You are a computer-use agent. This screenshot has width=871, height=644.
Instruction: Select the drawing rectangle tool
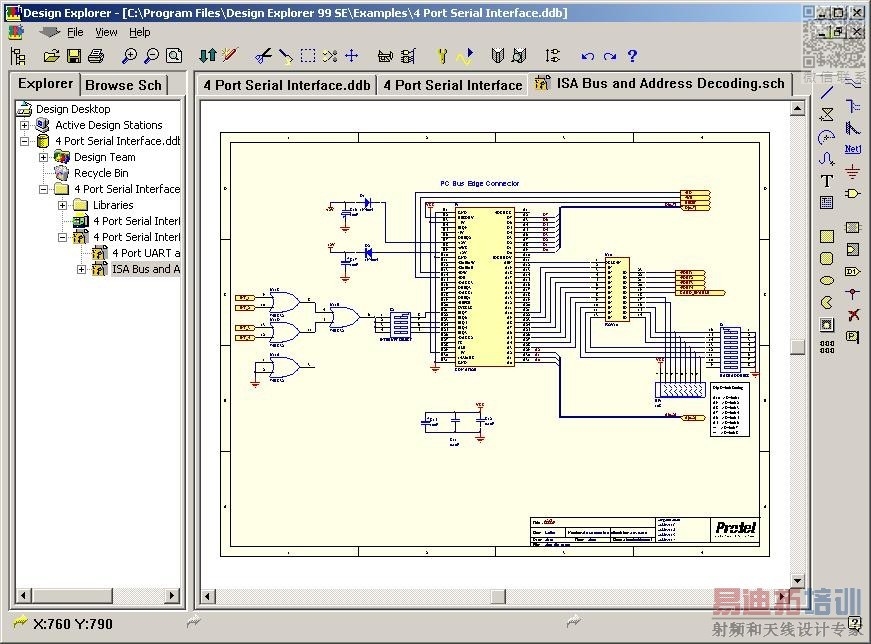[827, 236]
